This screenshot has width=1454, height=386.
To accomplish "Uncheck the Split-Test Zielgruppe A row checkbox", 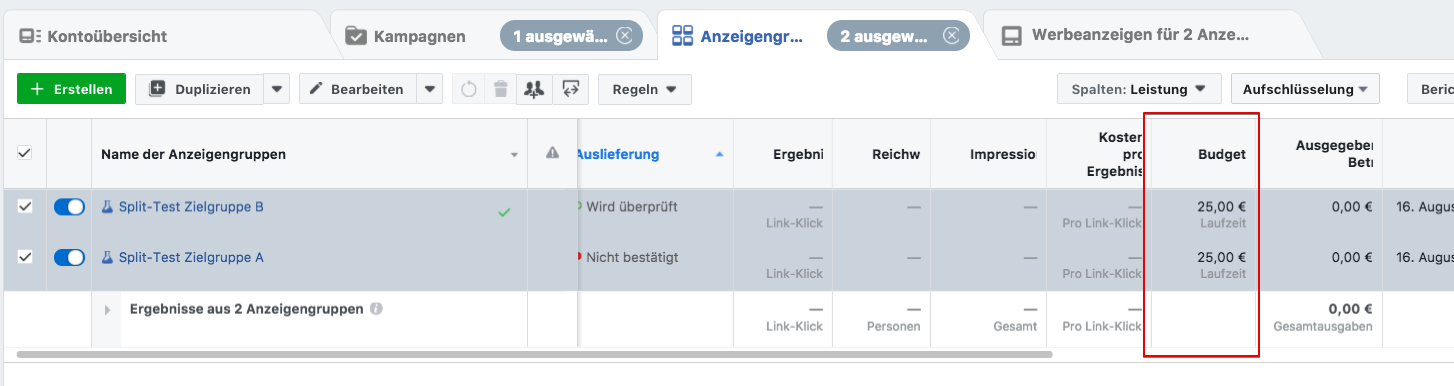I will (25, 257).
